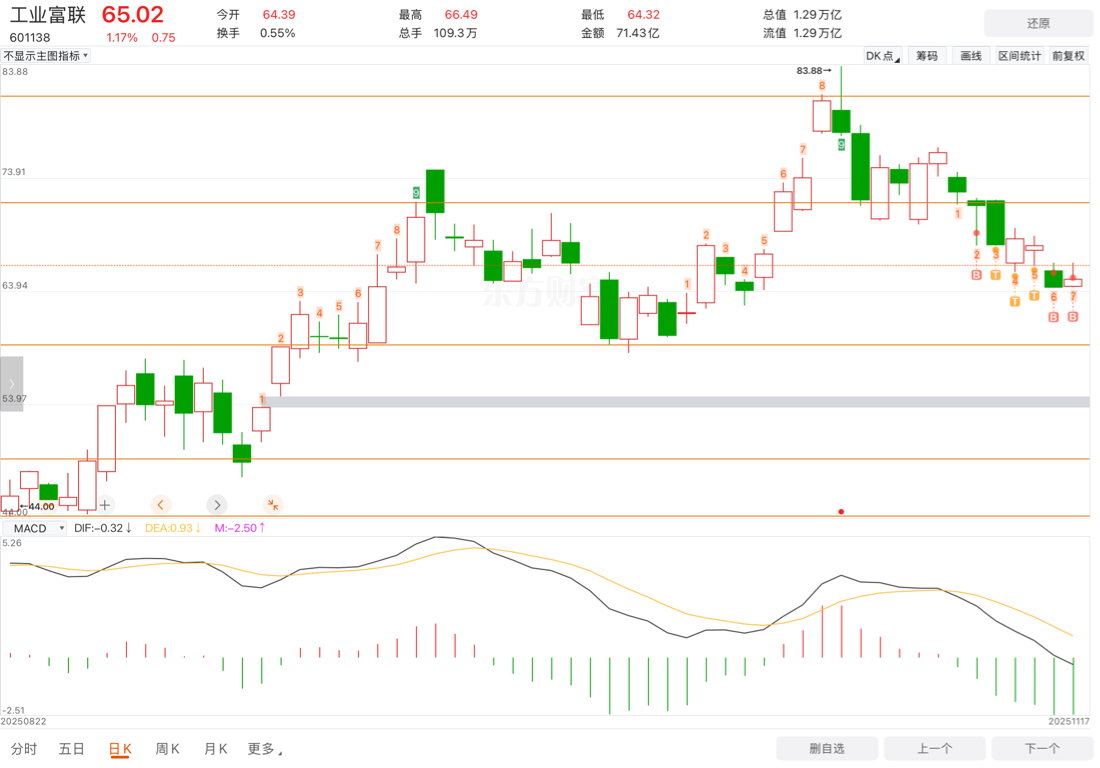Go to next stock with 下一个
The width and height of the screenshot is (1100, 768).
point(1042,748)
